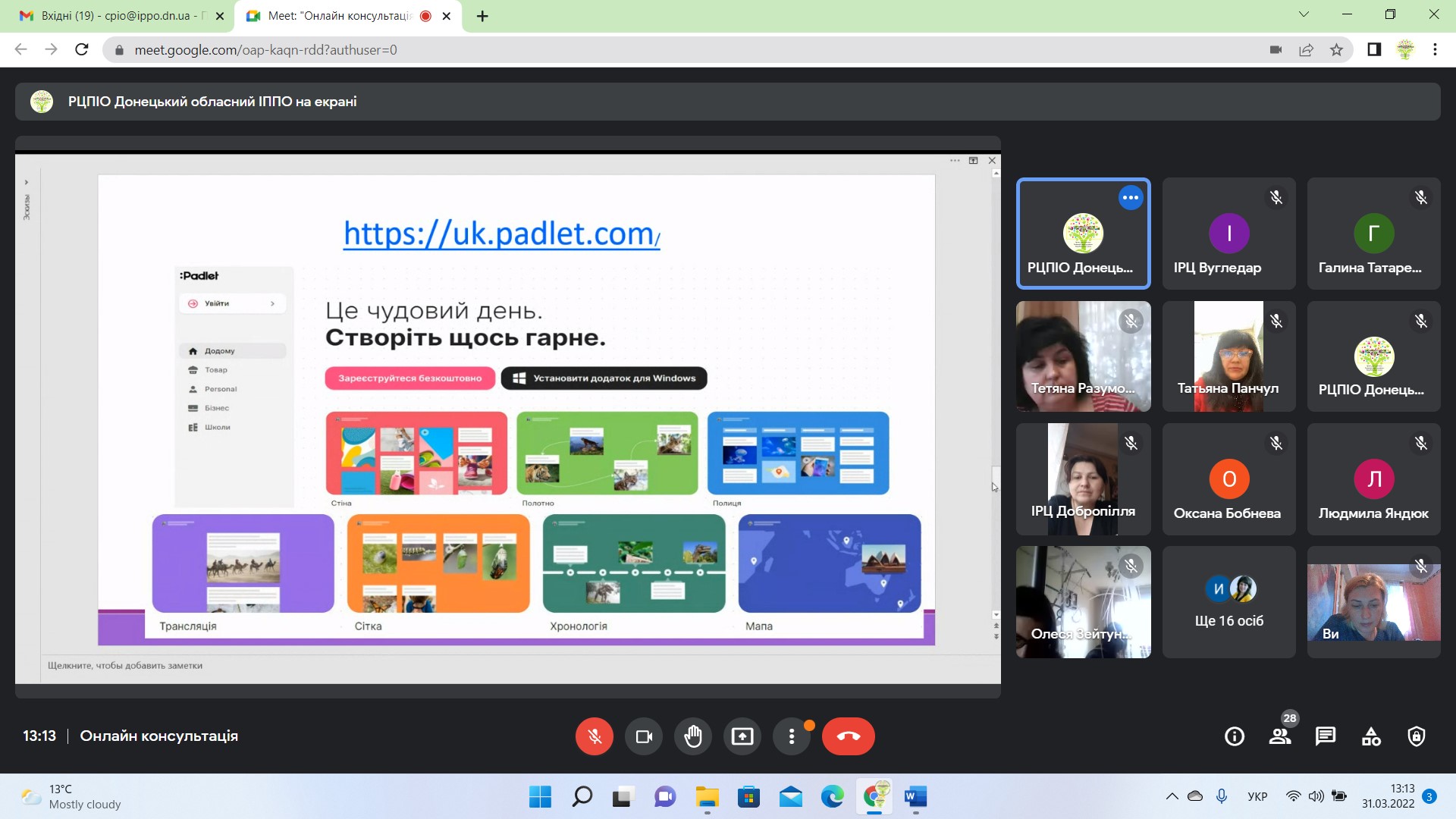Open meeting details info icon
The image size is (1456, 819).
pos(1235,736)
